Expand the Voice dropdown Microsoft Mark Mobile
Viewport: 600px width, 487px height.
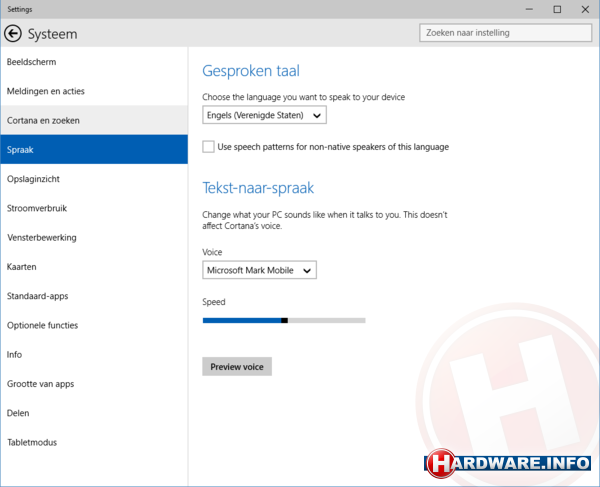click(x=259, y=270)
